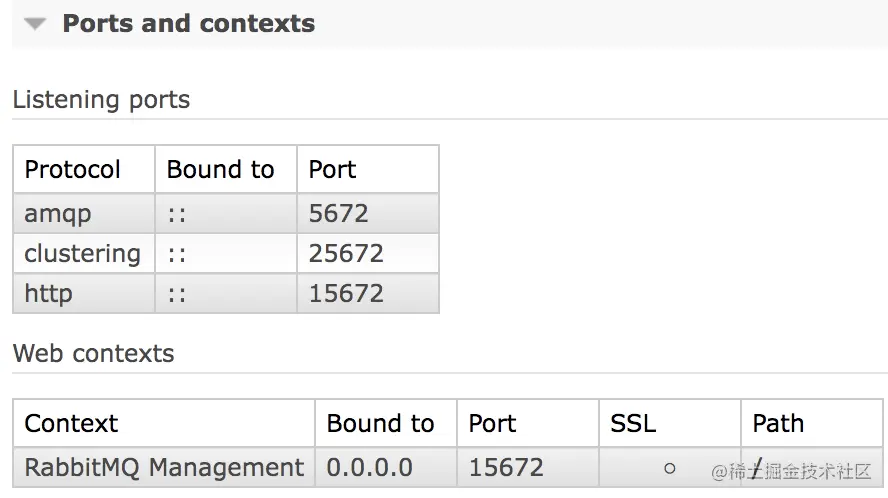Click the Protocol column header
The width and height of the screenshot is (888, 498).
pyautogui.click(x=72, y=169)
